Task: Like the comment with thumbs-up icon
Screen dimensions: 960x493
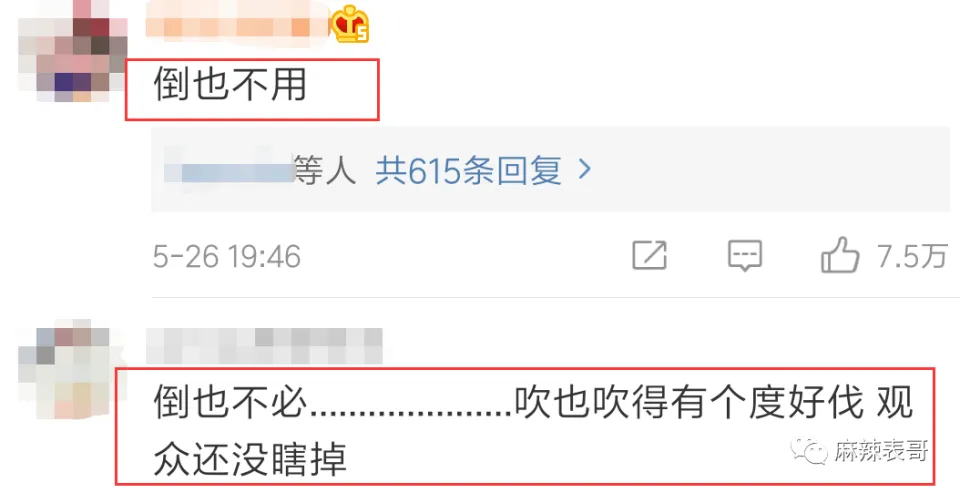Action: [840, 255]
